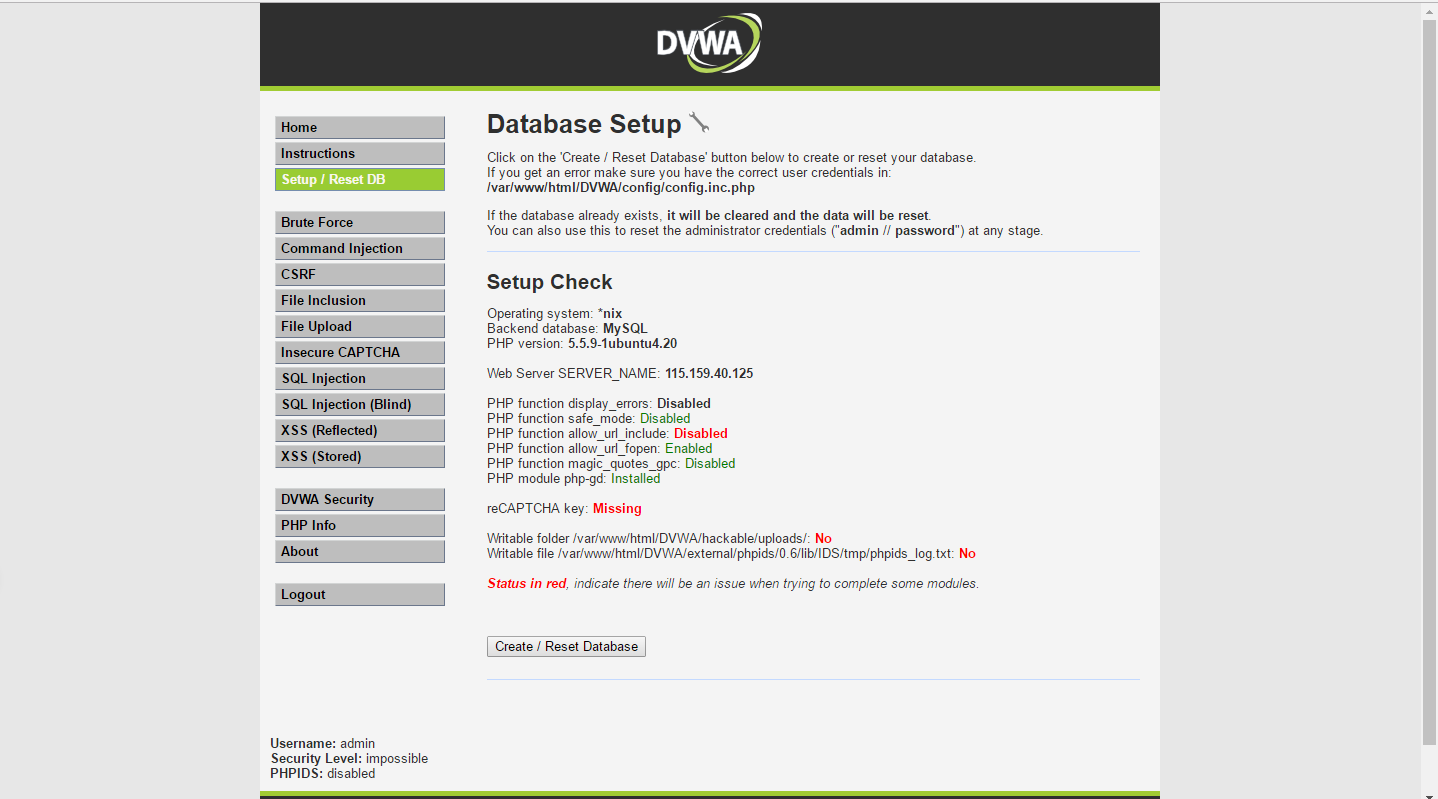Open XSS (Stored) module
This screenshot has height=799, width=1438.
[360, 456]
